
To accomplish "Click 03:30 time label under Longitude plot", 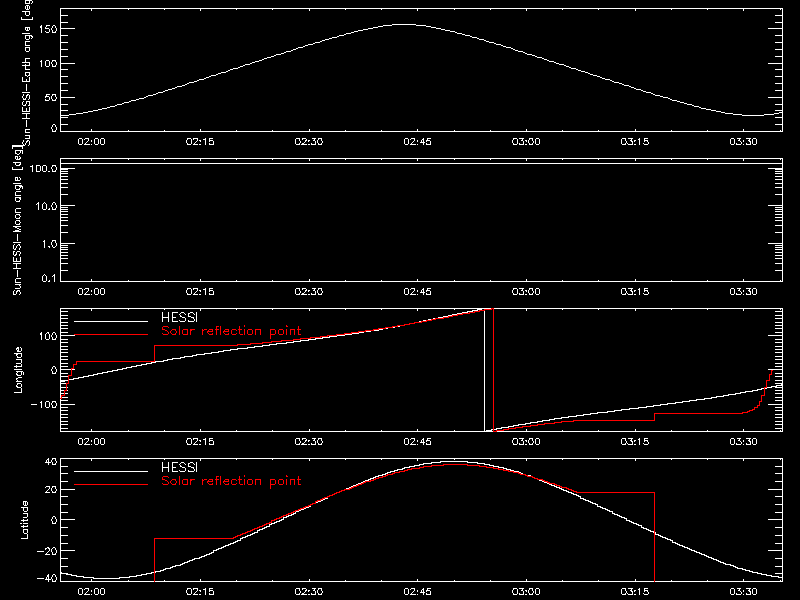I will tap(743, 441).
